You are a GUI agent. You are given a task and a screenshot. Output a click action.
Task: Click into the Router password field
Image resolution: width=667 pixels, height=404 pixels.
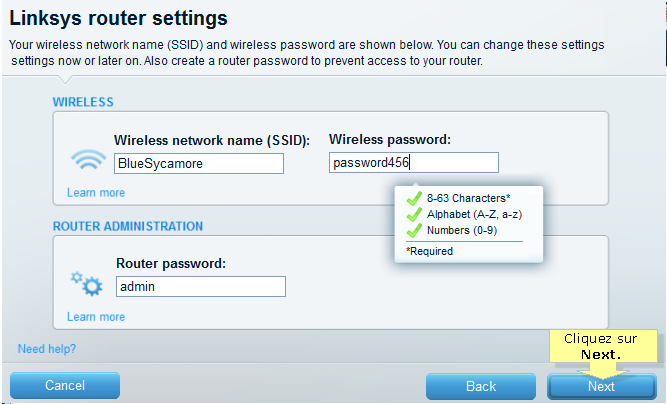click(201, 287)
